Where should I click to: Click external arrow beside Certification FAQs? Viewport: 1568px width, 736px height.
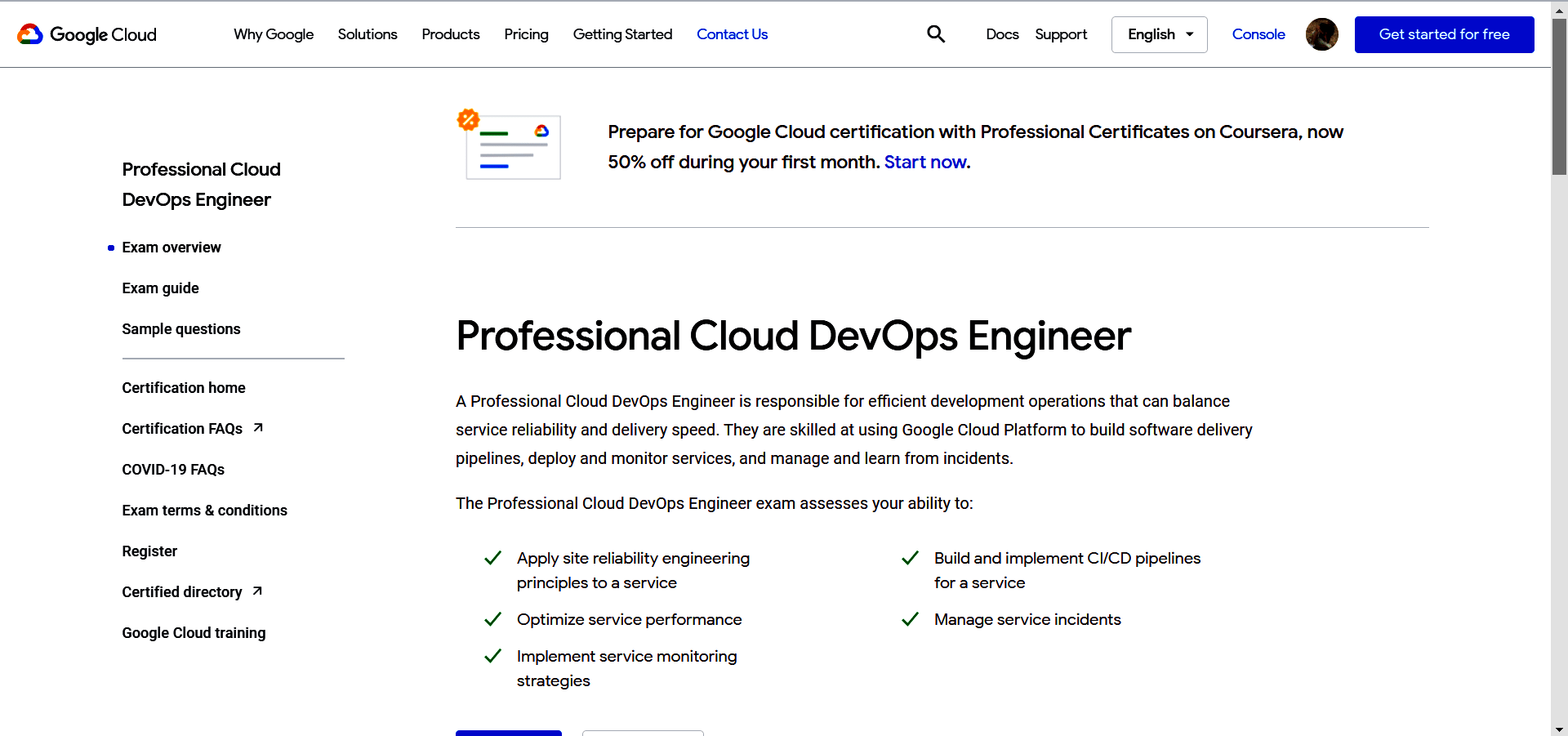coord(258,428)
